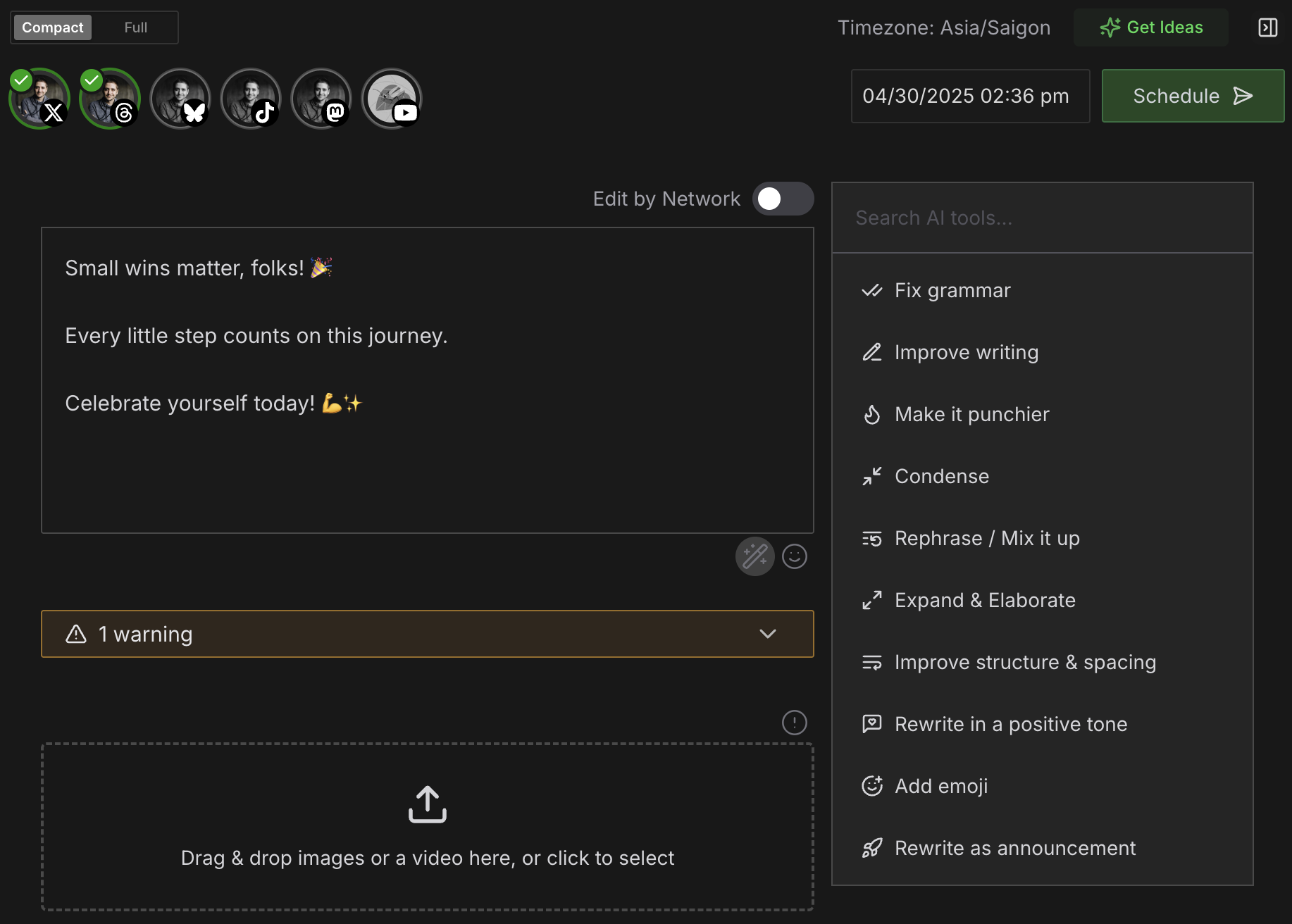
Task: Disable the Edit by Network toggle
Action: coord(783,199)
